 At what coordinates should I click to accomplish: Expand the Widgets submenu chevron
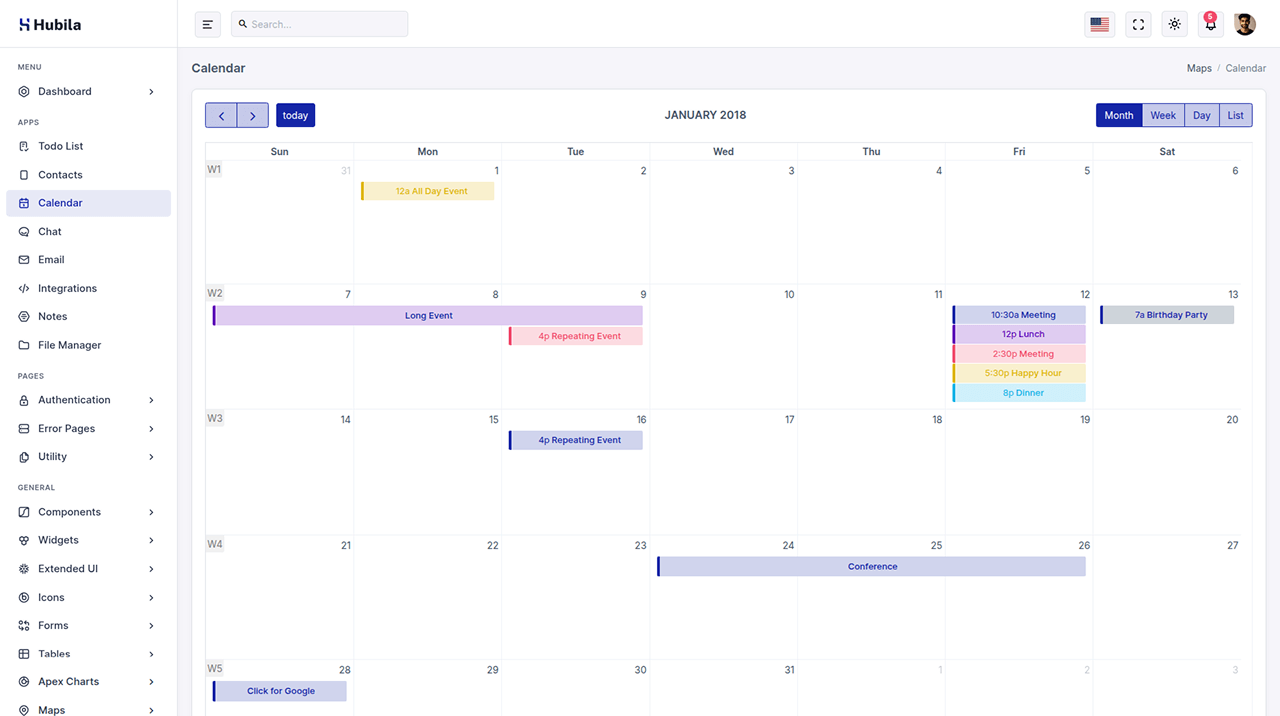tap(151, 540)
